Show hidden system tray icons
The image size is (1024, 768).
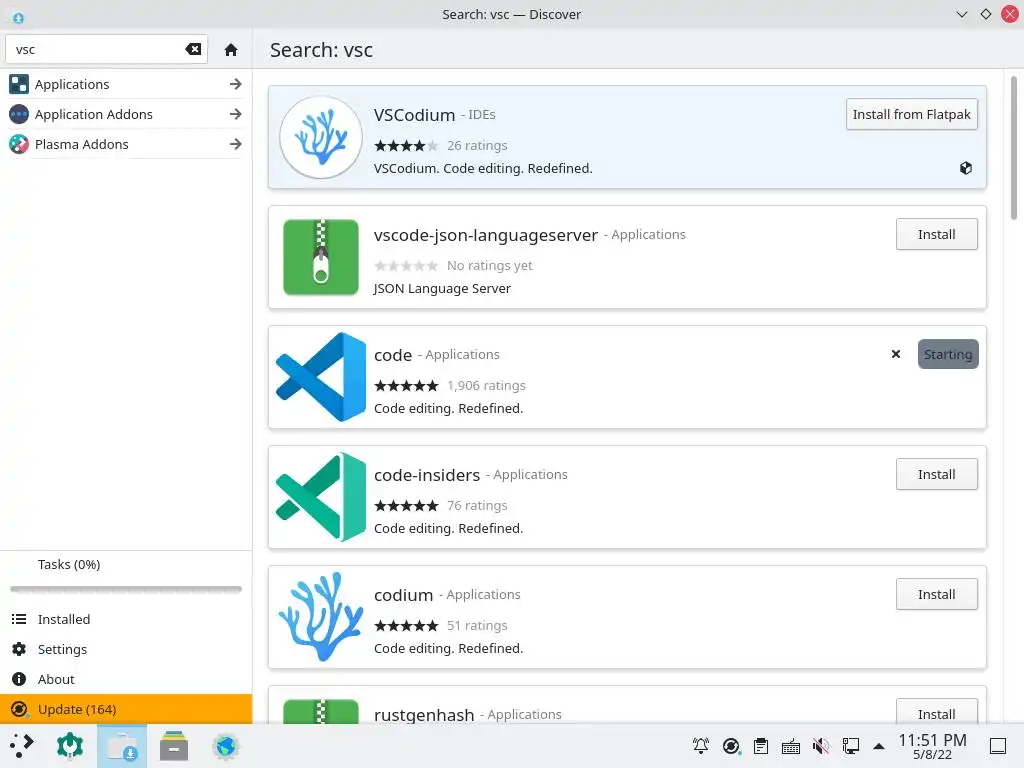pyautogui.click(x=879, y=746)
